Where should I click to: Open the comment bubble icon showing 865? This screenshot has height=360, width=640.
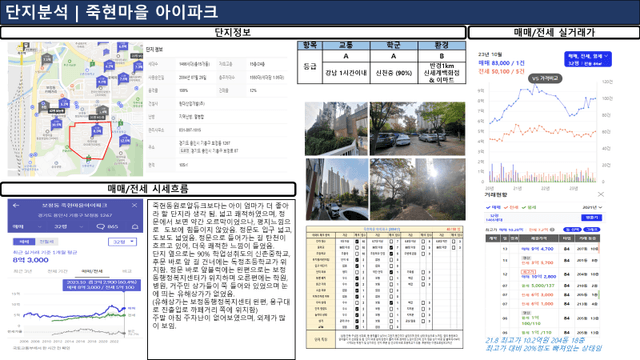(x=100, y=227)
